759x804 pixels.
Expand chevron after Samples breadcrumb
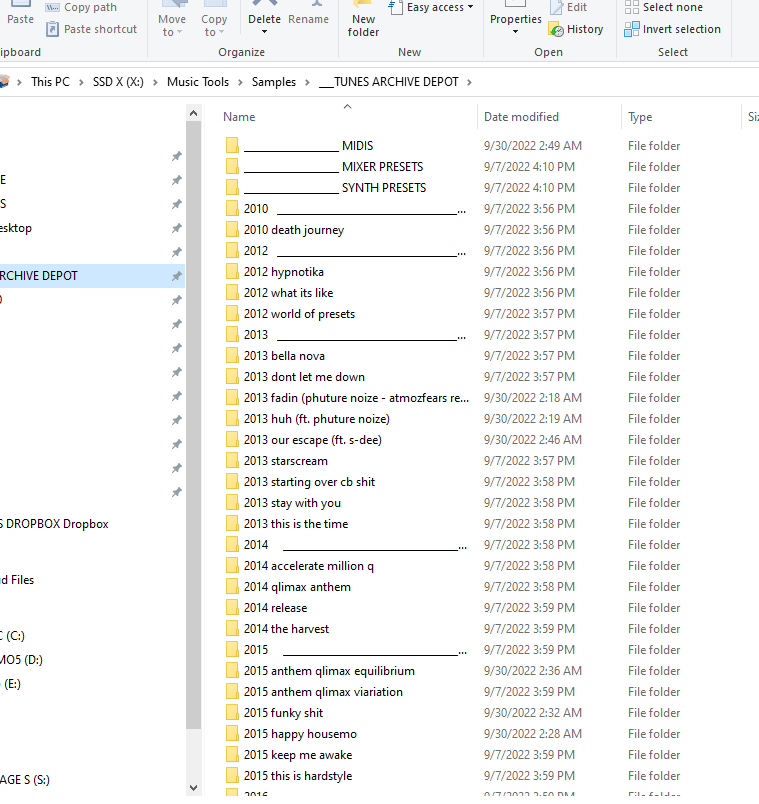[x=307, y=83]
